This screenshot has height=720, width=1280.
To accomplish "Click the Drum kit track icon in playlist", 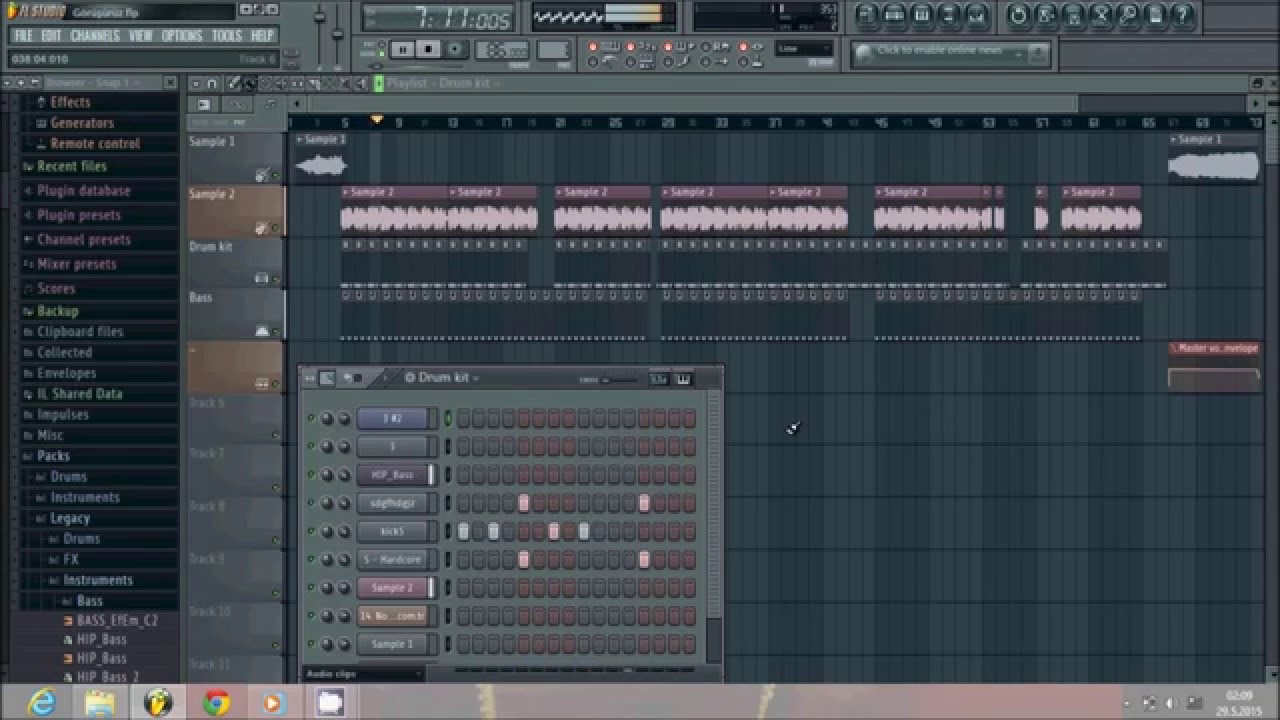I will click(x=262, y=278).
